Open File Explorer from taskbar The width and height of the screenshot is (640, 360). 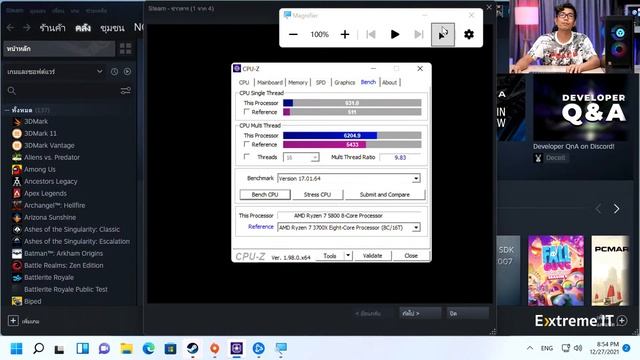pos(127,349)
